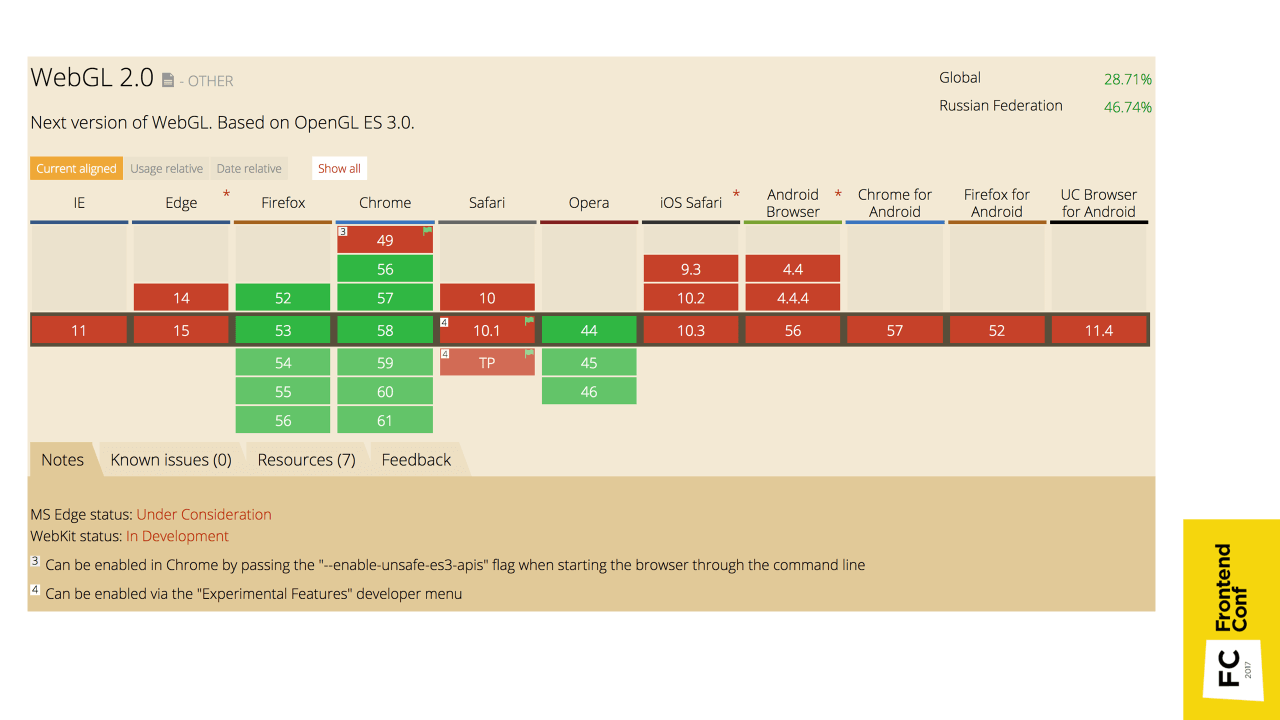The height and width of the screenshot is (720, 1280).
Task: Select the iOS Safari 10.2 cell
Action: click(x=691, y=297)
